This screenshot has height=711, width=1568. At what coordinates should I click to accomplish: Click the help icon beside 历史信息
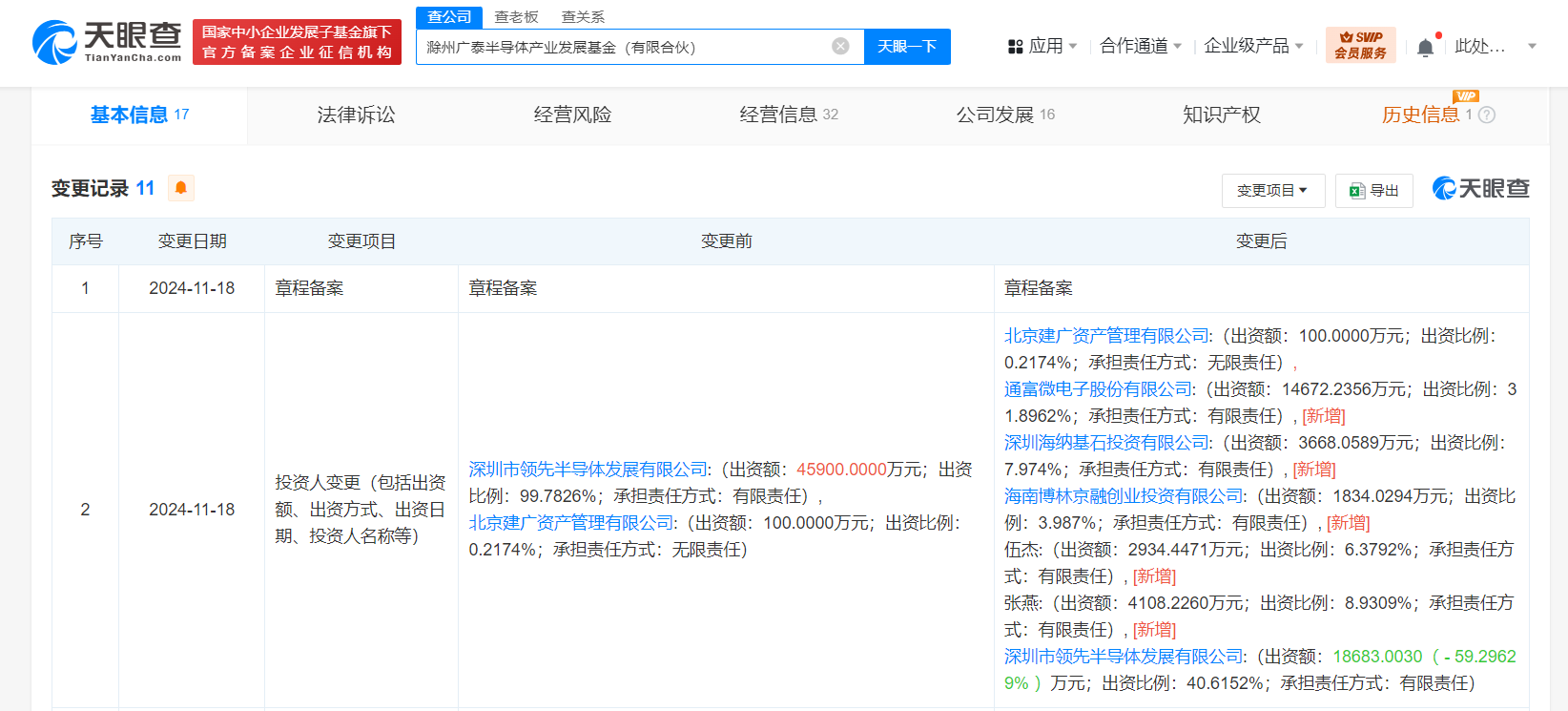tap(1486, 115)
